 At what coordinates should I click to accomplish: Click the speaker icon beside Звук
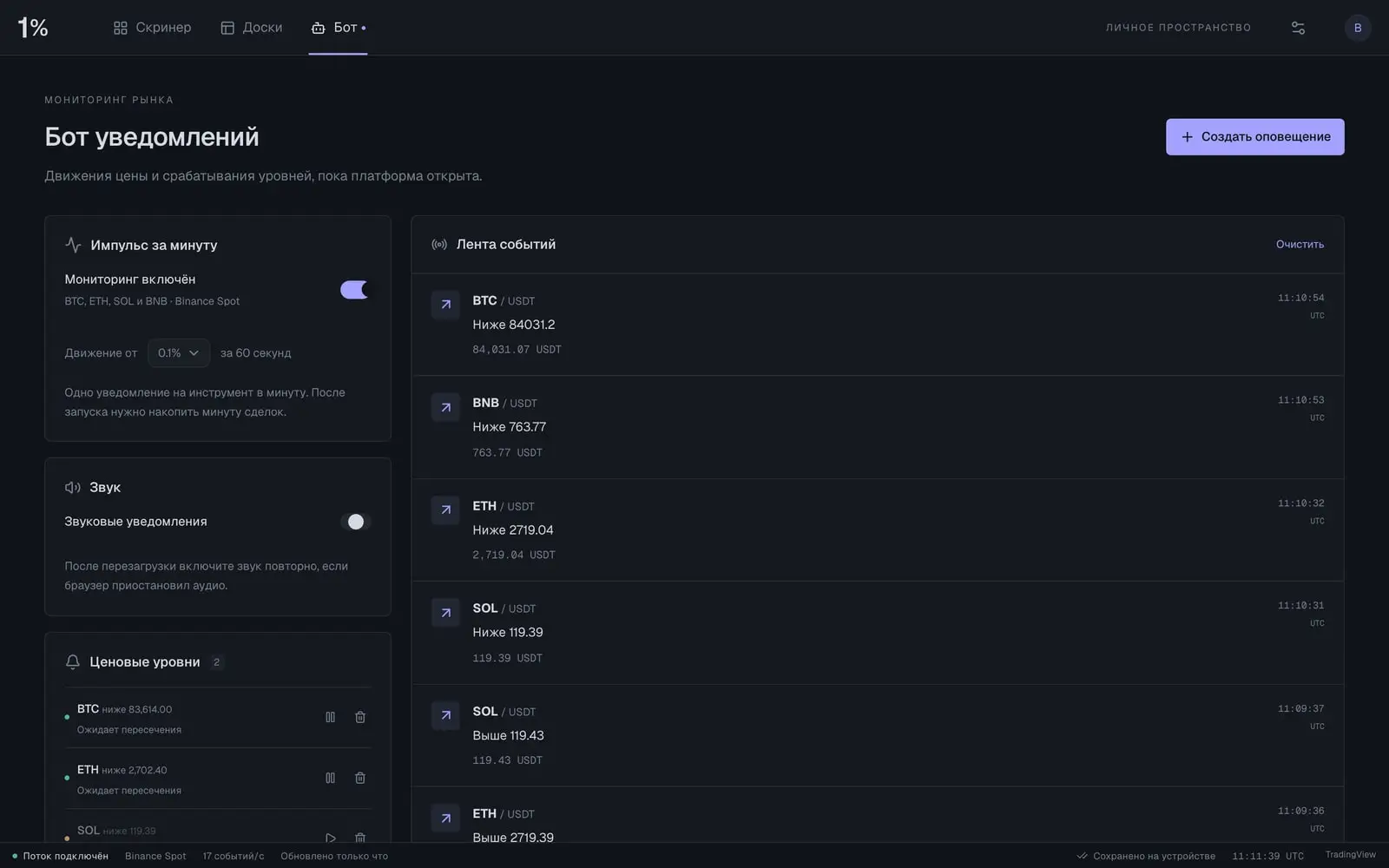coord(73,488)
